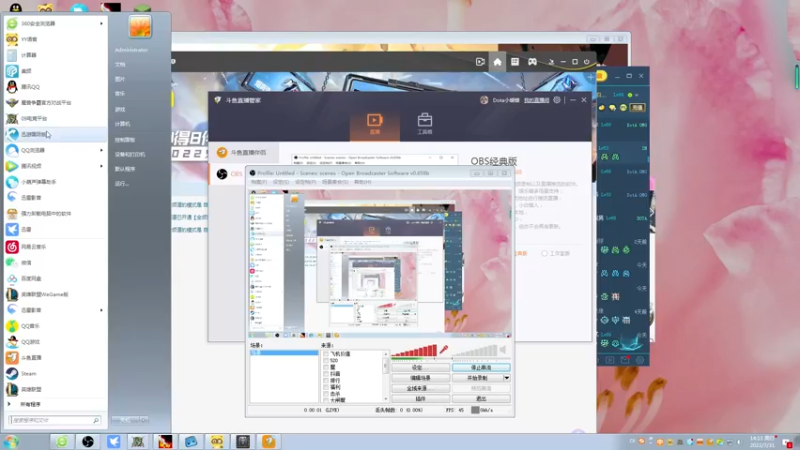Click 开始录制 Start Recording button
The width and height of the screenshot is (800, 450).
coord(478,378)
